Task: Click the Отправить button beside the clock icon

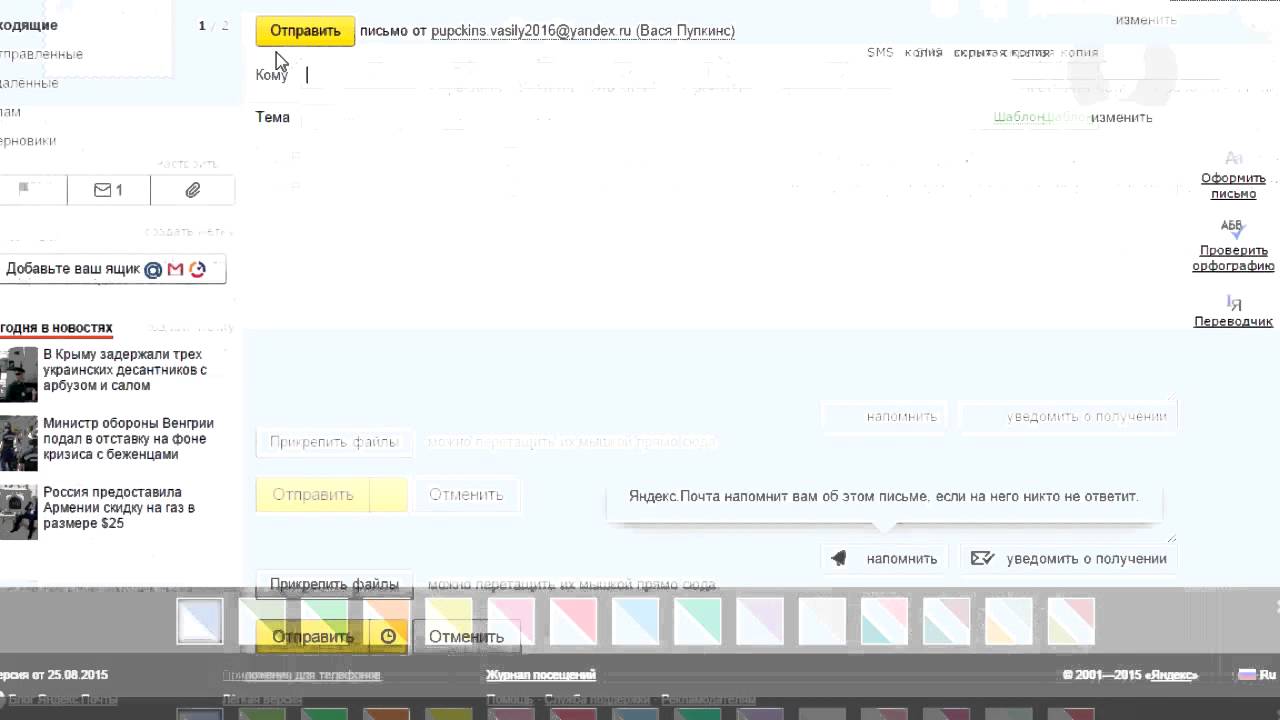Action: [313, 636]
